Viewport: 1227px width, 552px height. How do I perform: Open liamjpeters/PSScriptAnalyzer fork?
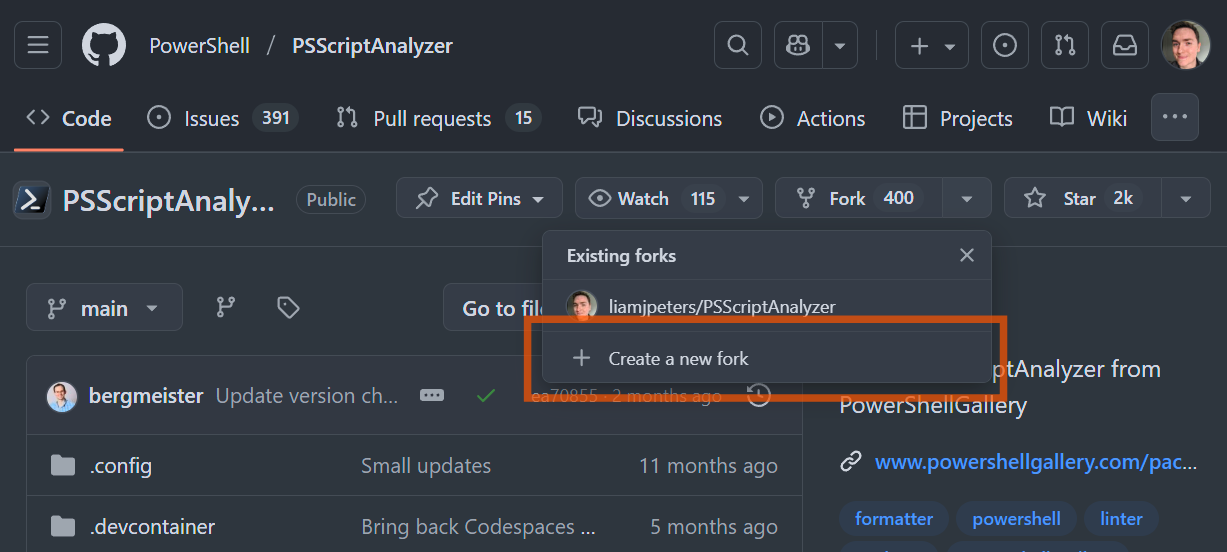[722, 307]
